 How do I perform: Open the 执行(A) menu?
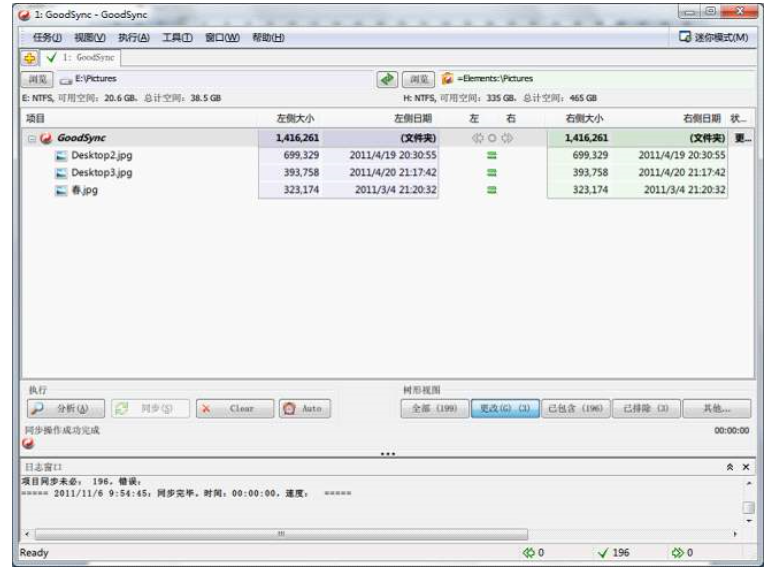[x=134, y=37]
